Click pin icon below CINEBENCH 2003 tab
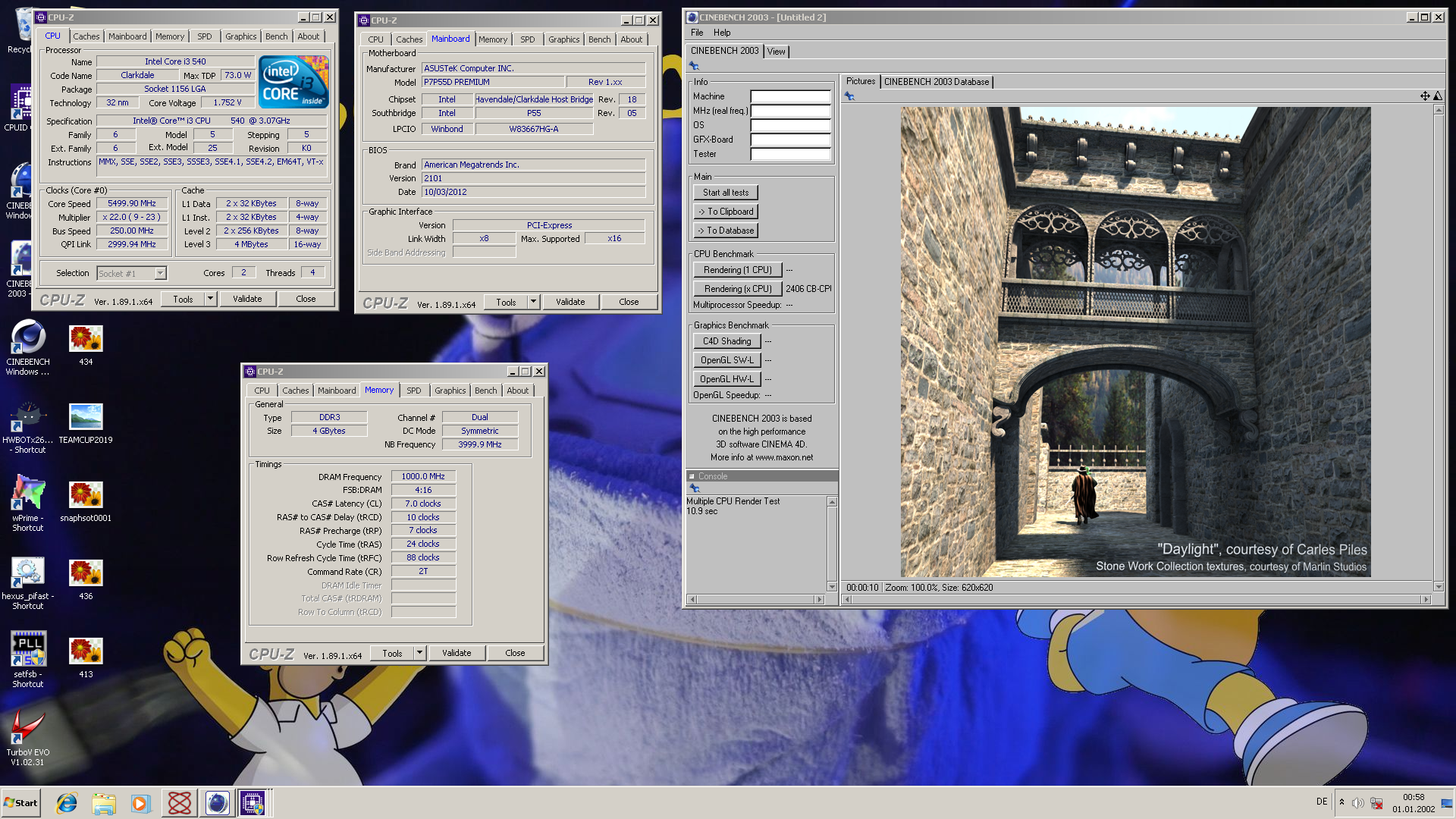1456x819 pixels. (x=694, y=66)
